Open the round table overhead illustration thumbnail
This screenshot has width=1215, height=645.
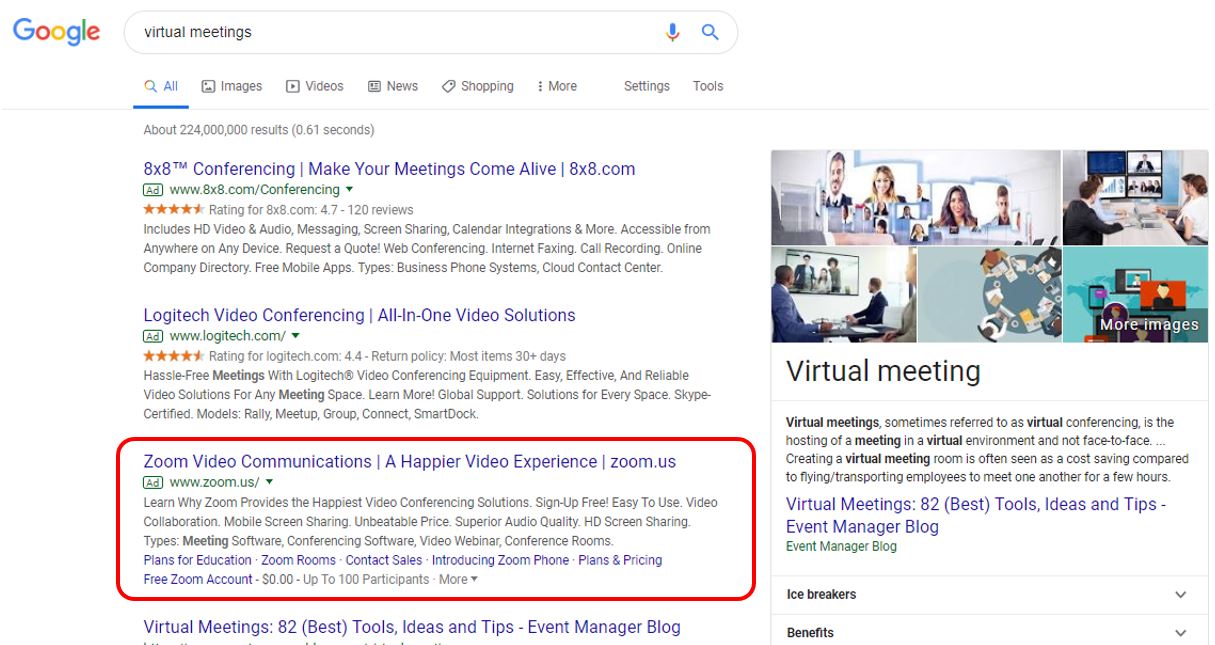[989, 295]
